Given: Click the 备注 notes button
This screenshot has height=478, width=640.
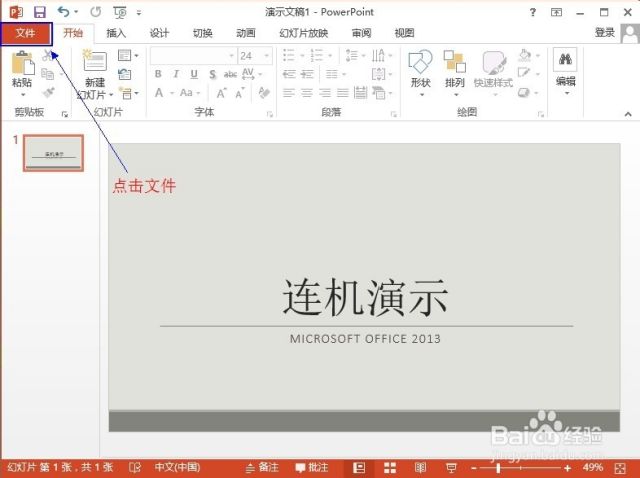Looking at the screenshot, I should [262, 467].
